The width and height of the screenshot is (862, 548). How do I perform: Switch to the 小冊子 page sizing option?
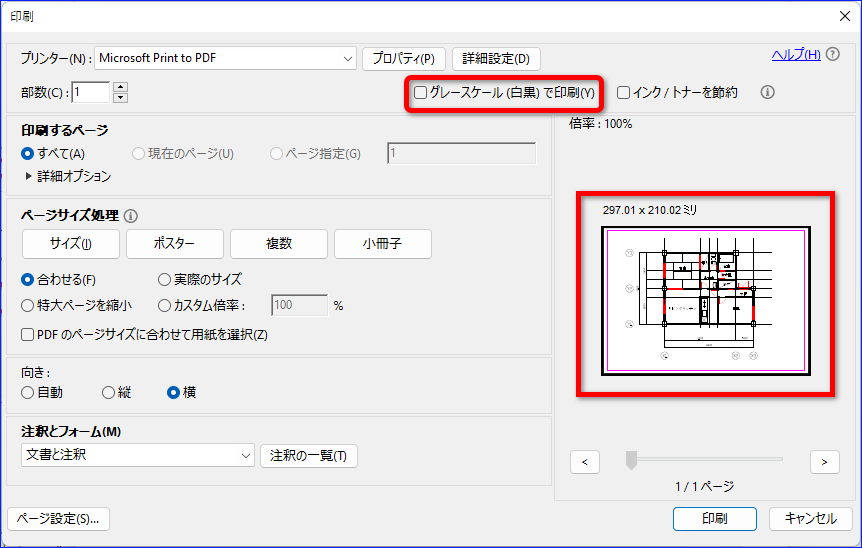tap(383, 243)
